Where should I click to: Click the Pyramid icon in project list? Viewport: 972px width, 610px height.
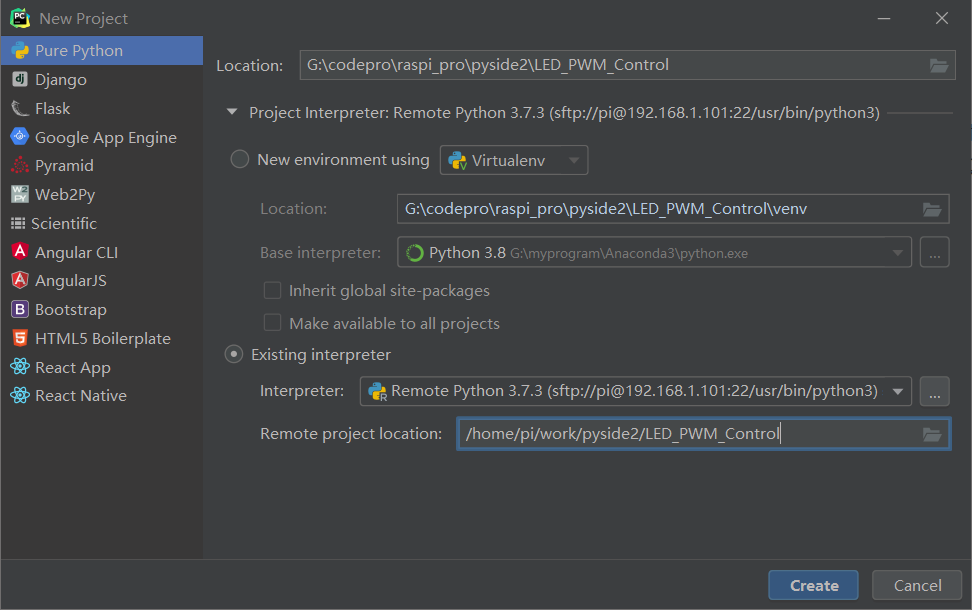point(20,166)
